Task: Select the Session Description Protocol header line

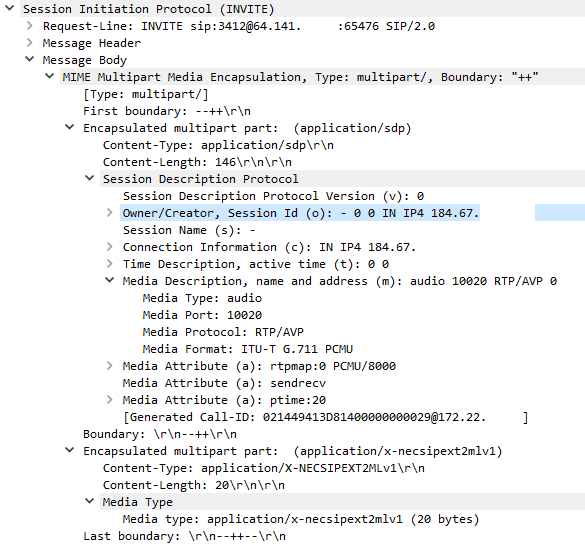Action: tap(201, 179)
